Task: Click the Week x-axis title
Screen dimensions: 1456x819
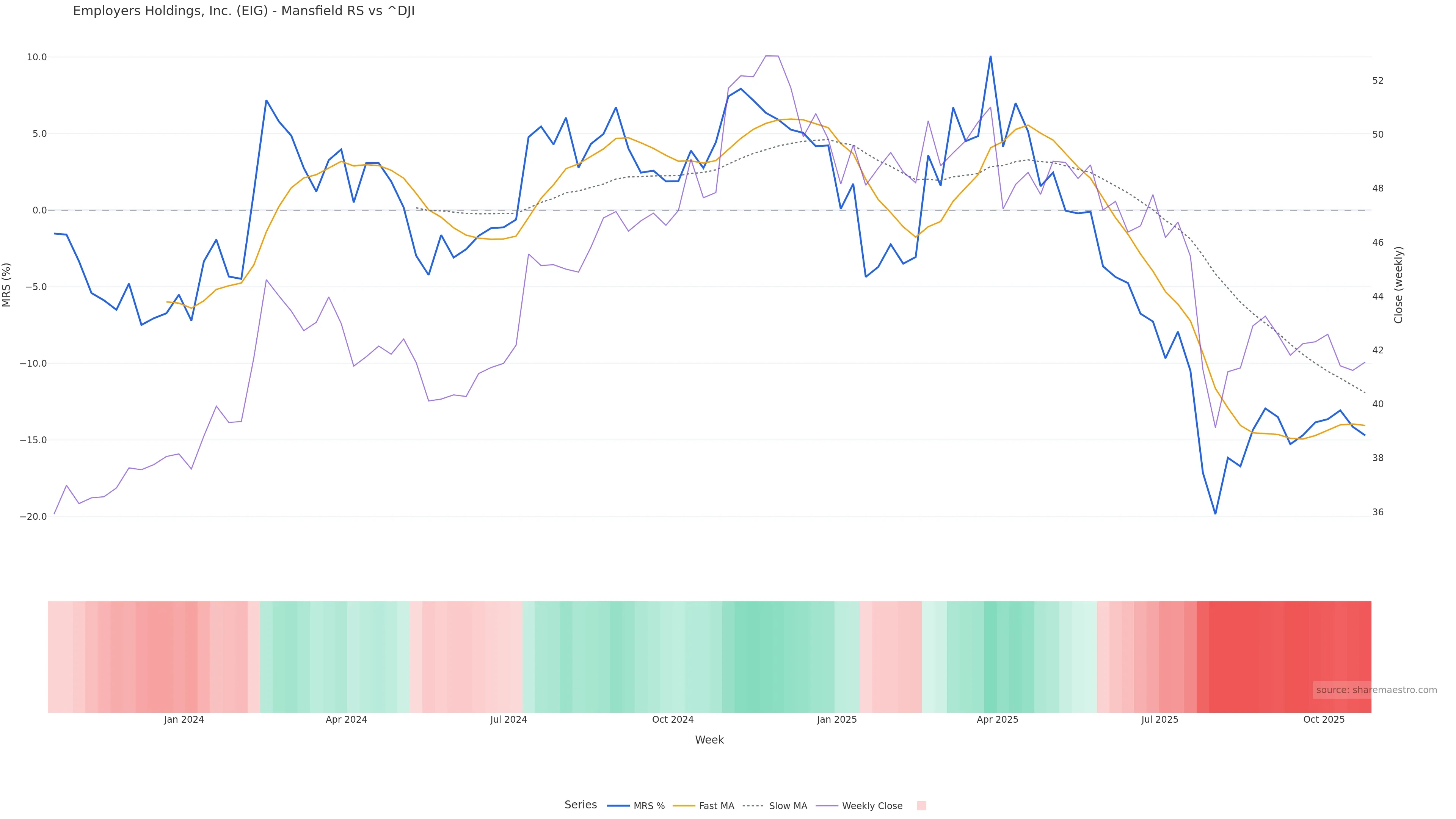Action: pyautogui.click(x=709, y=740)
